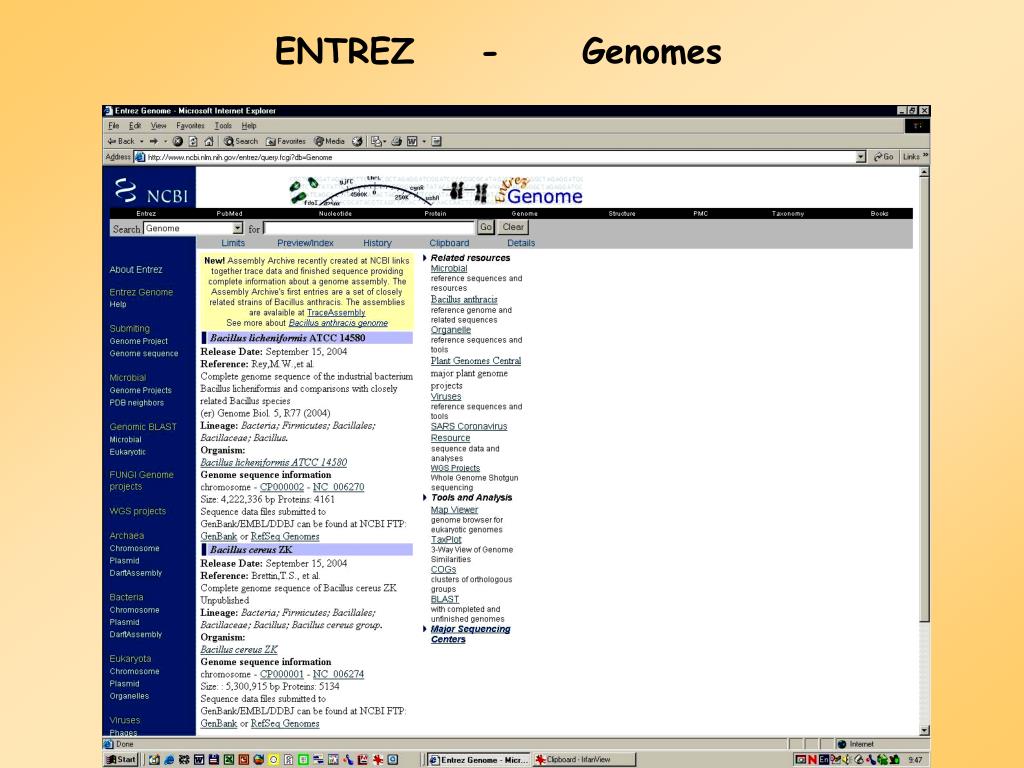
Task: Open the File menu
Action: coord(114,125)
